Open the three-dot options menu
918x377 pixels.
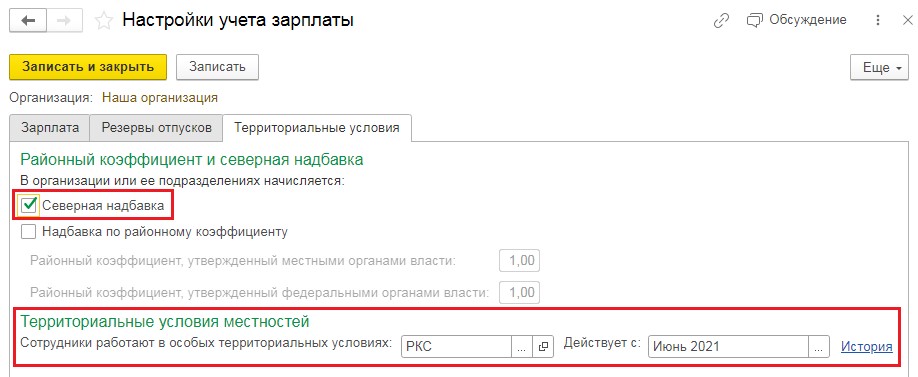878,20
